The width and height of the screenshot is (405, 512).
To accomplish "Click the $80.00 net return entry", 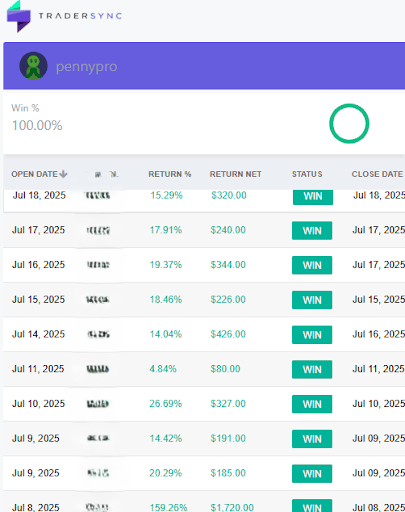I will click(x=225, y=369).
